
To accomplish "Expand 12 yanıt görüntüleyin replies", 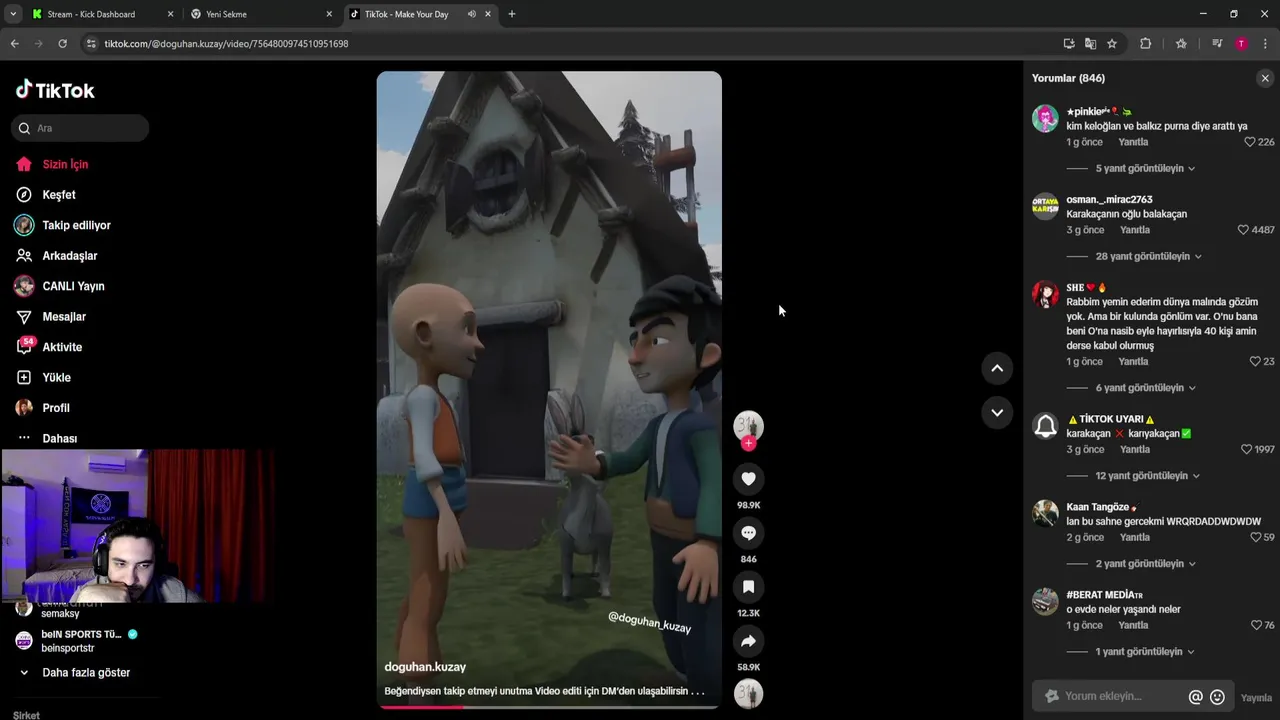I will [x=1148, y=476].
